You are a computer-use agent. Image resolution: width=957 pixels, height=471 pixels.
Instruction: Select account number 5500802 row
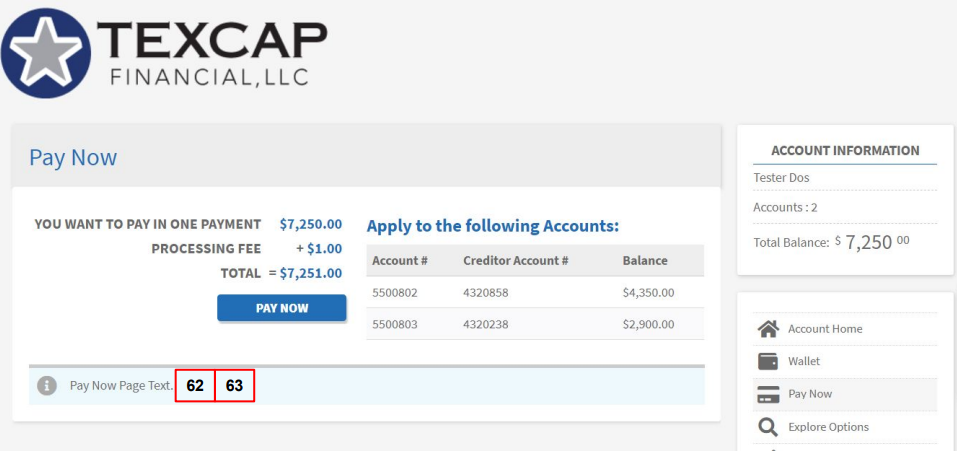[x=535, y=293]
